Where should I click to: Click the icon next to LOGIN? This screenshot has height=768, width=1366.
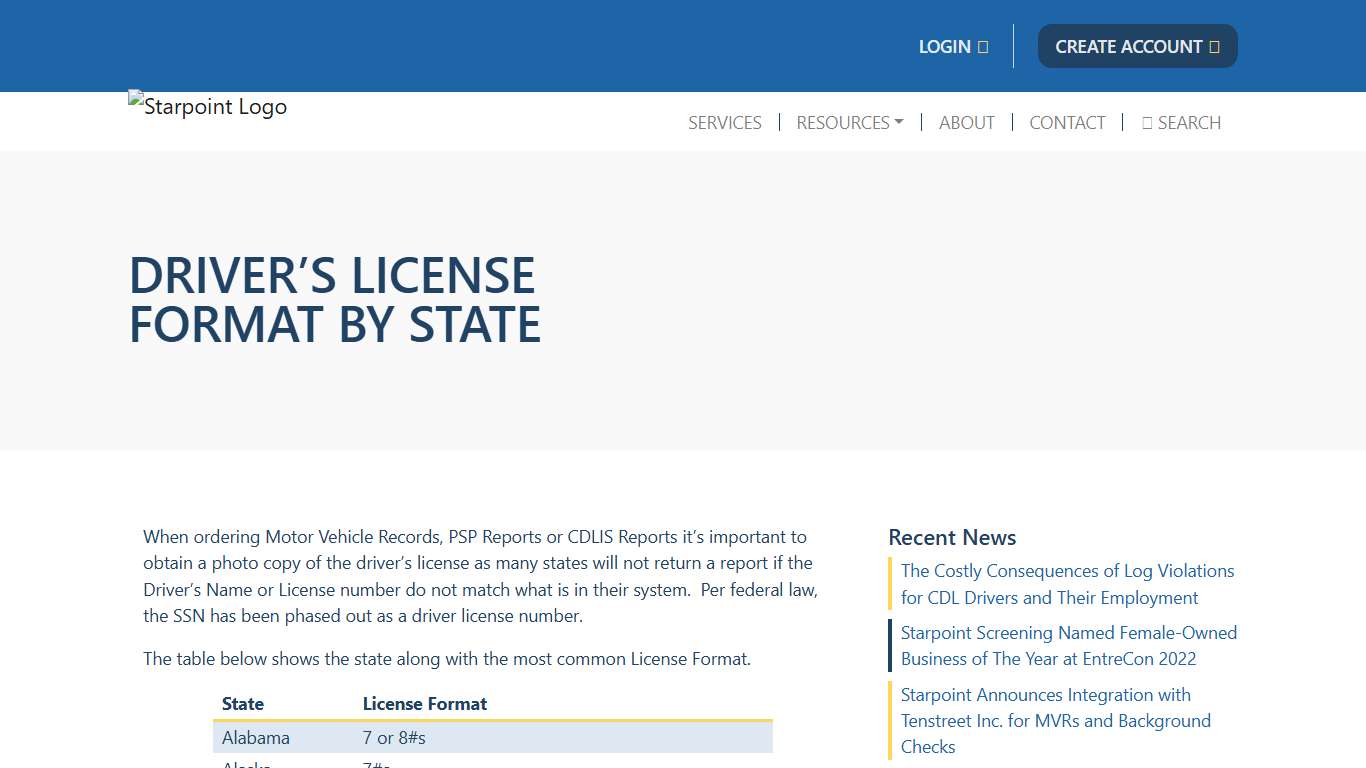click(x=981, y=46)
